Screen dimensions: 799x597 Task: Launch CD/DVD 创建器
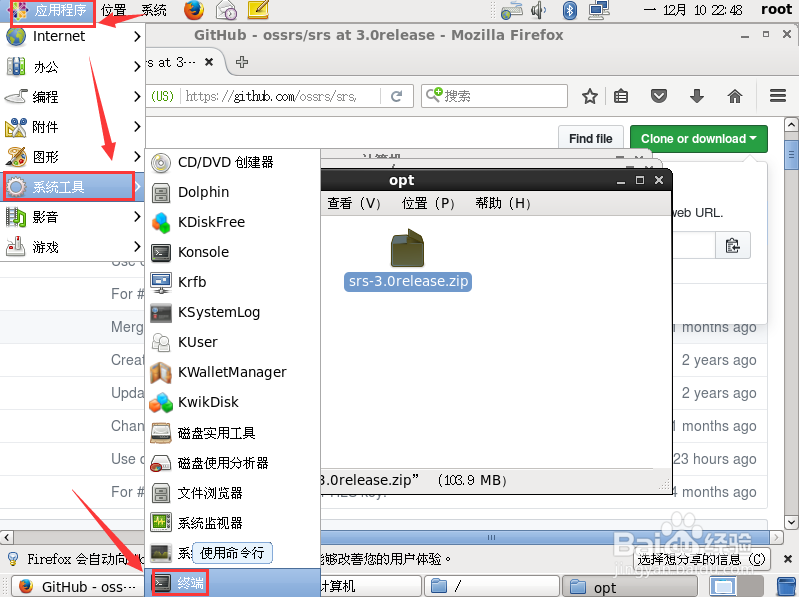232,162
